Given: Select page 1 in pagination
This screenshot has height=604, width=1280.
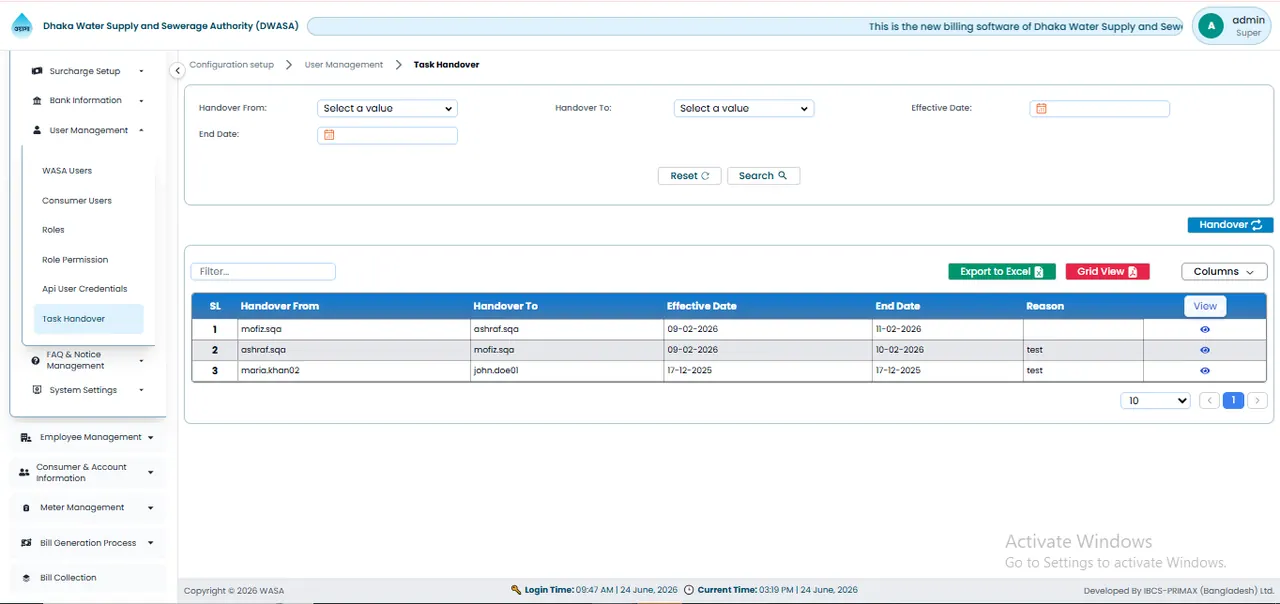Looking at the screenshot, I should coord(1233,400).
